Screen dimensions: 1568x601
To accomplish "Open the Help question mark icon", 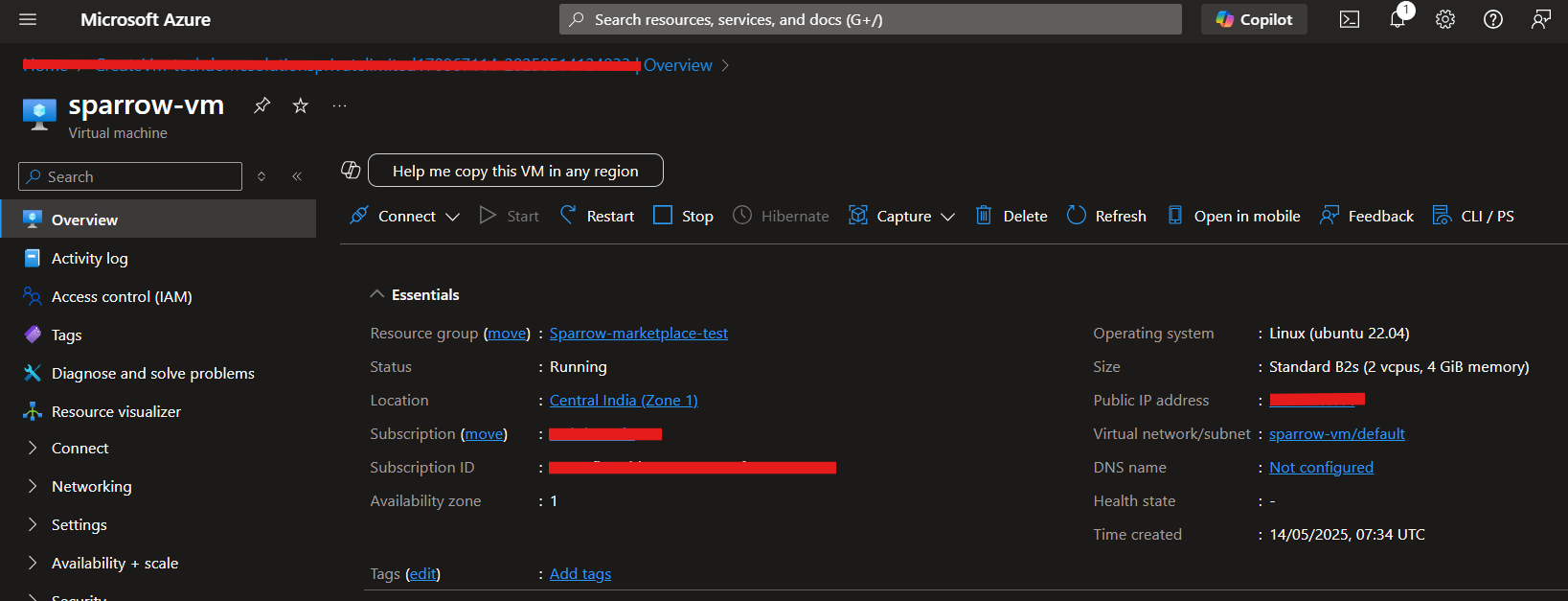I will (x=1493, y=19).
